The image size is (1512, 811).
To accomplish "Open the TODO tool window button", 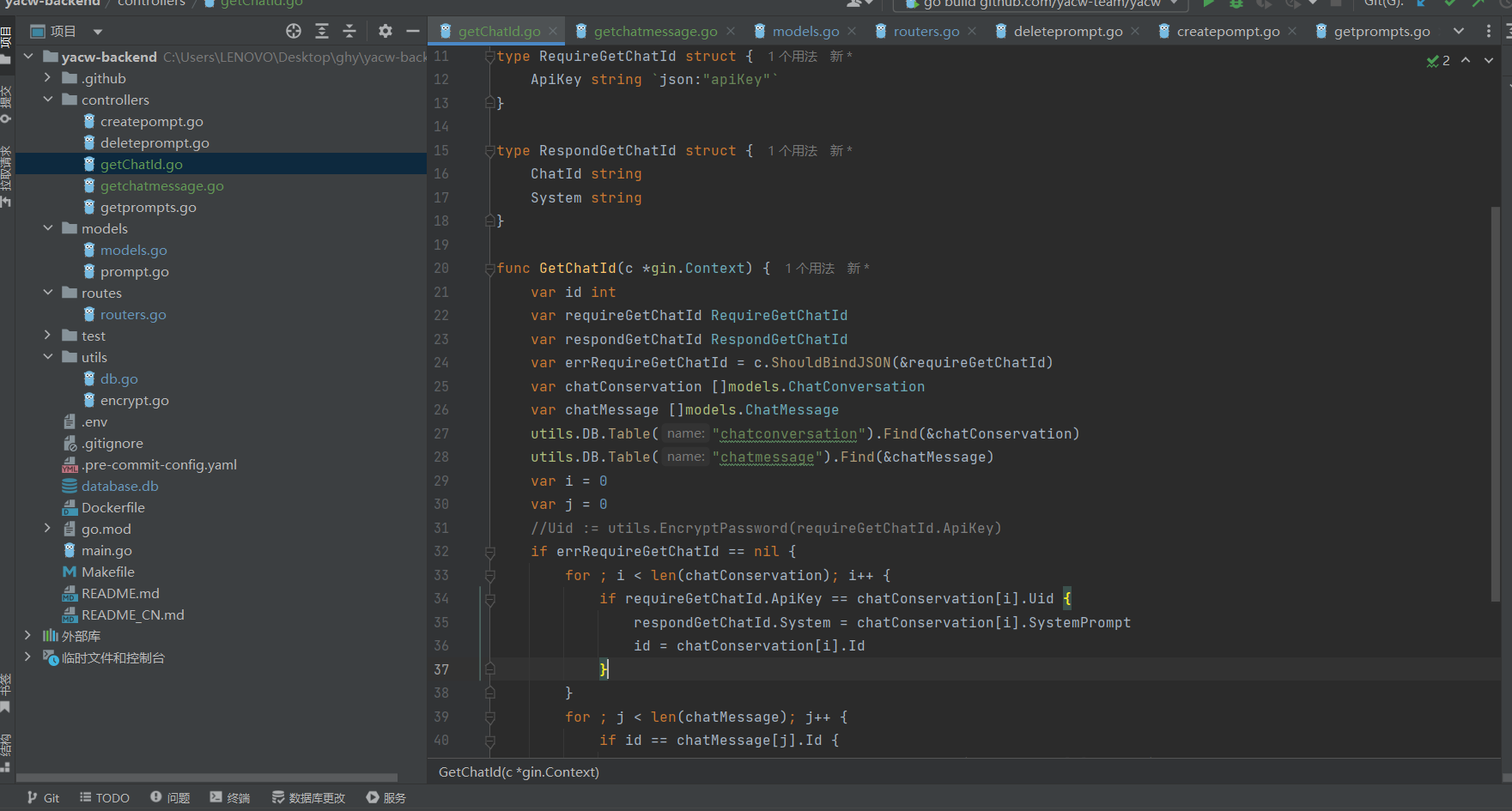I will pos(104,797).
